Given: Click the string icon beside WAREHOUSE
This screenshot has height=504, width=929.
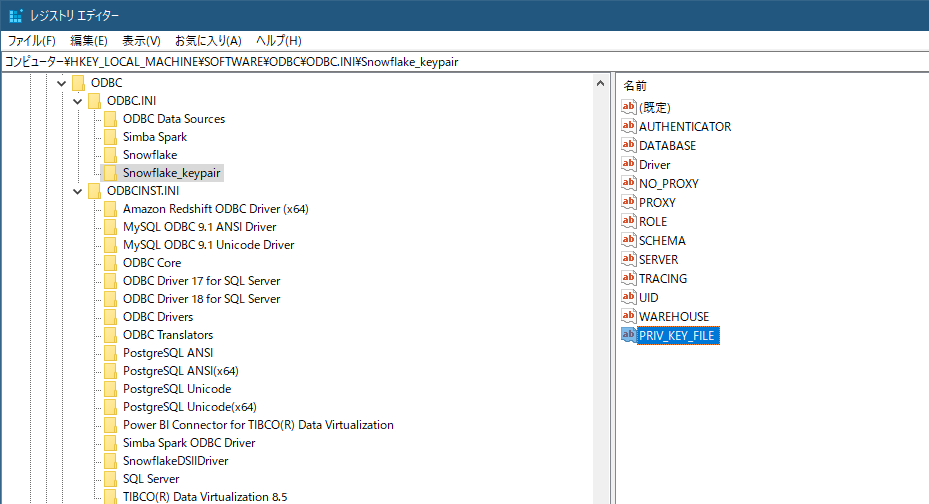Looking at the screenshot, I should tap(629, 316).
